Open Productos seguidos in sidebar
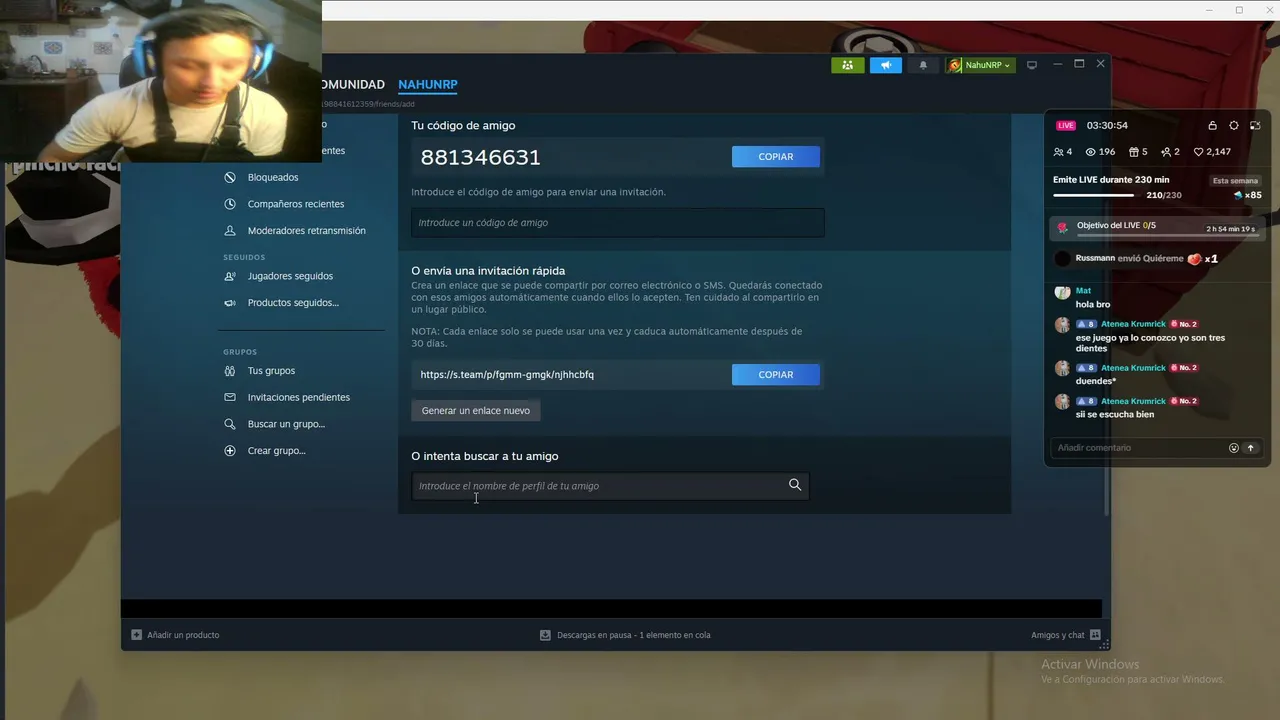 (x=293, y=303)
